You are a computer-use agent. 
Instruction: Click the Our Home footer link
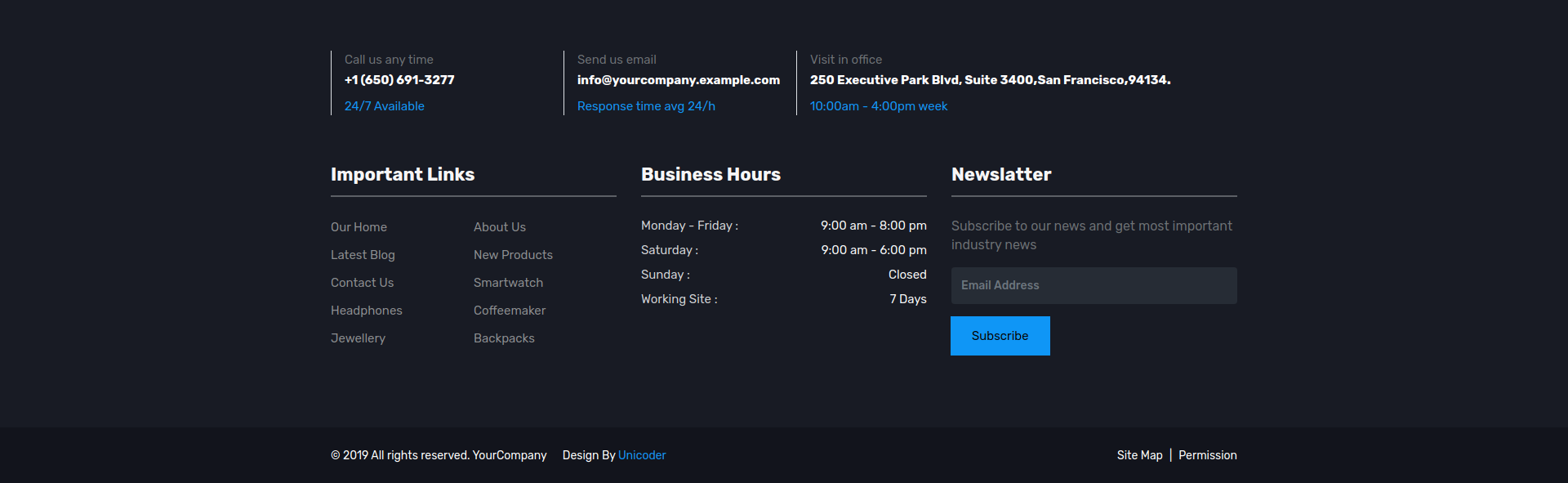click(x=359, y=227)
